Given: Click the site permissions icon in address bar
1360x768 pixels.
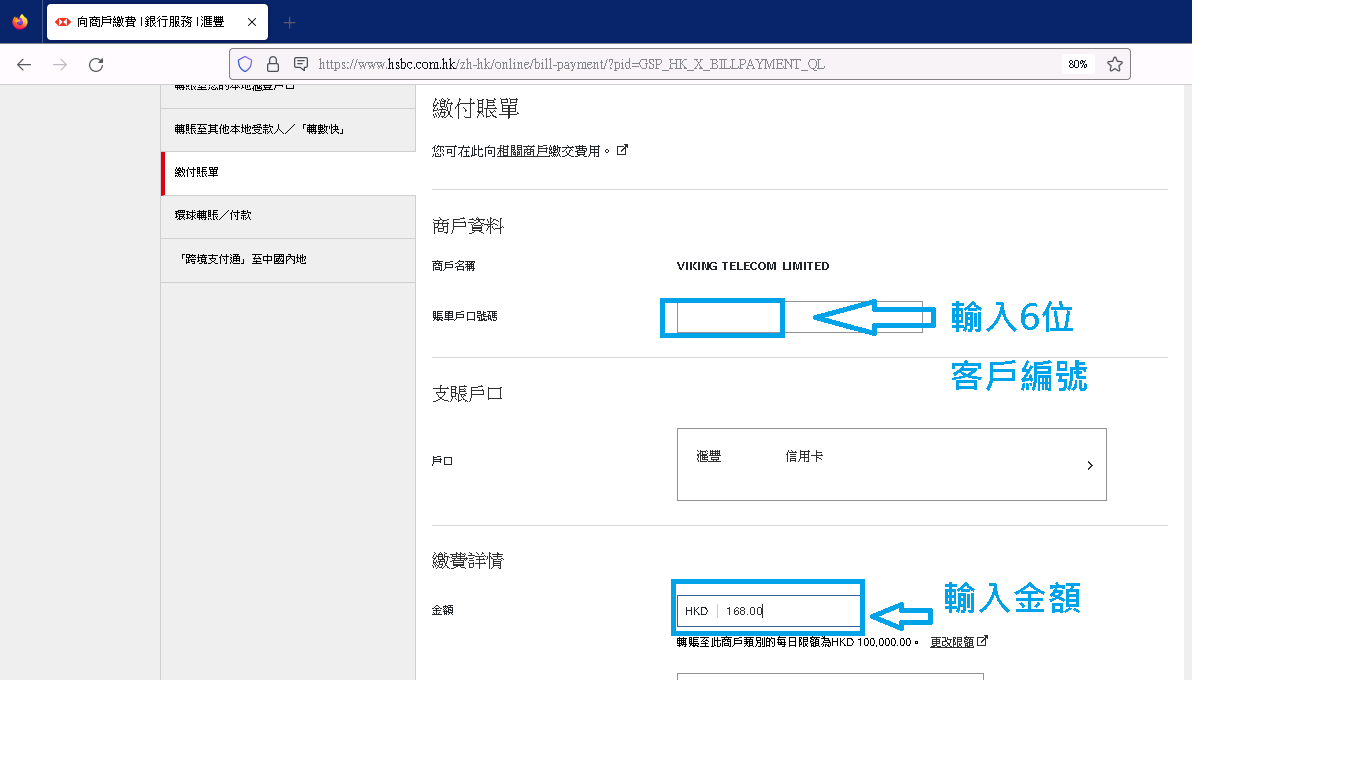Looking at the screenshot, I should click(300, 64).
